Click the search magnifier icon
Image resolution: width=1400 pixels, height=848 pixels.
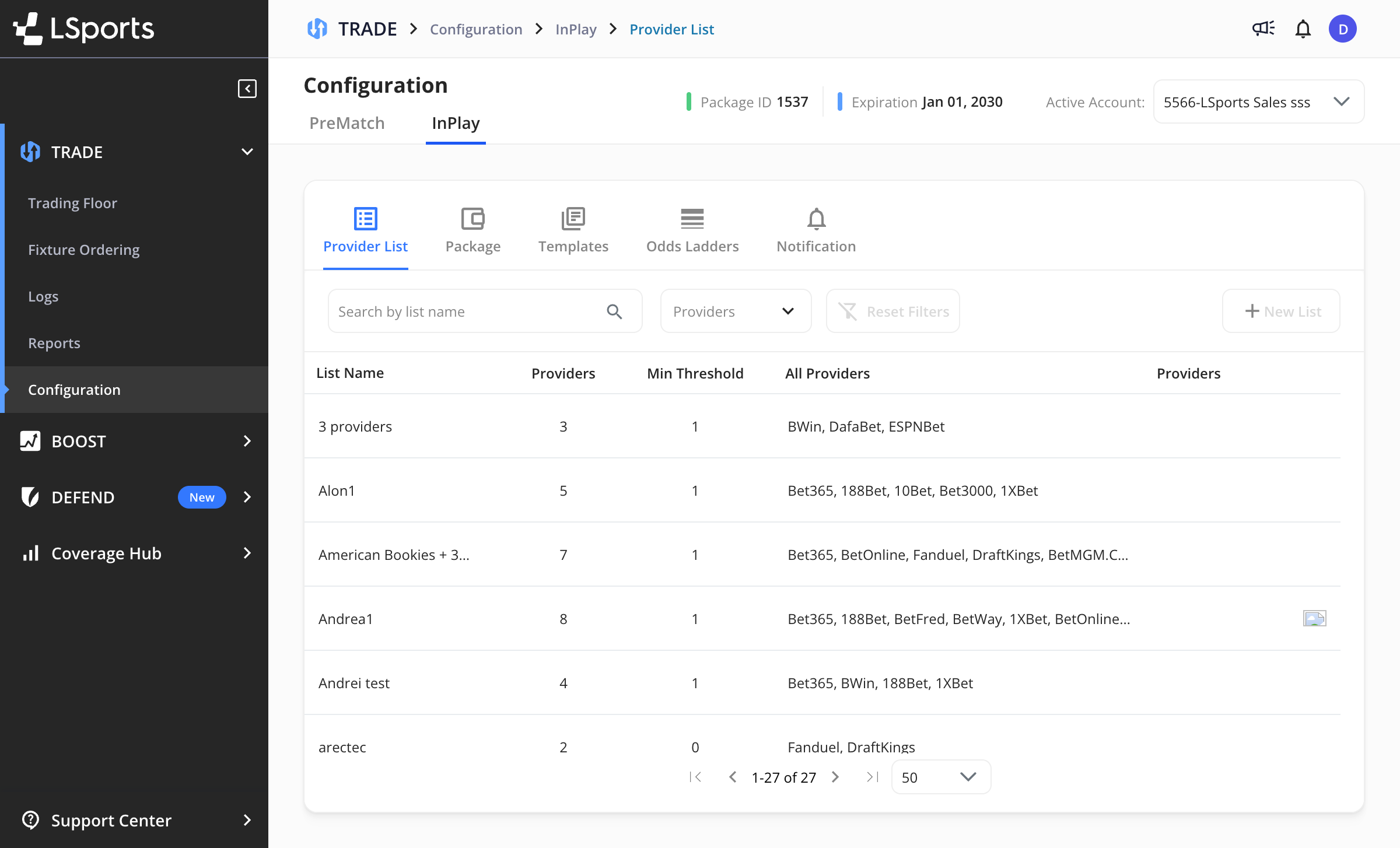coord(614,311)
